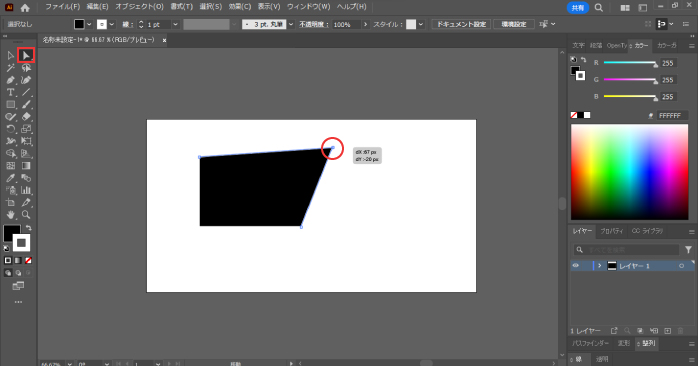
Task: Open the オブジェクト(O) menu
Action: tap(139, 7)
